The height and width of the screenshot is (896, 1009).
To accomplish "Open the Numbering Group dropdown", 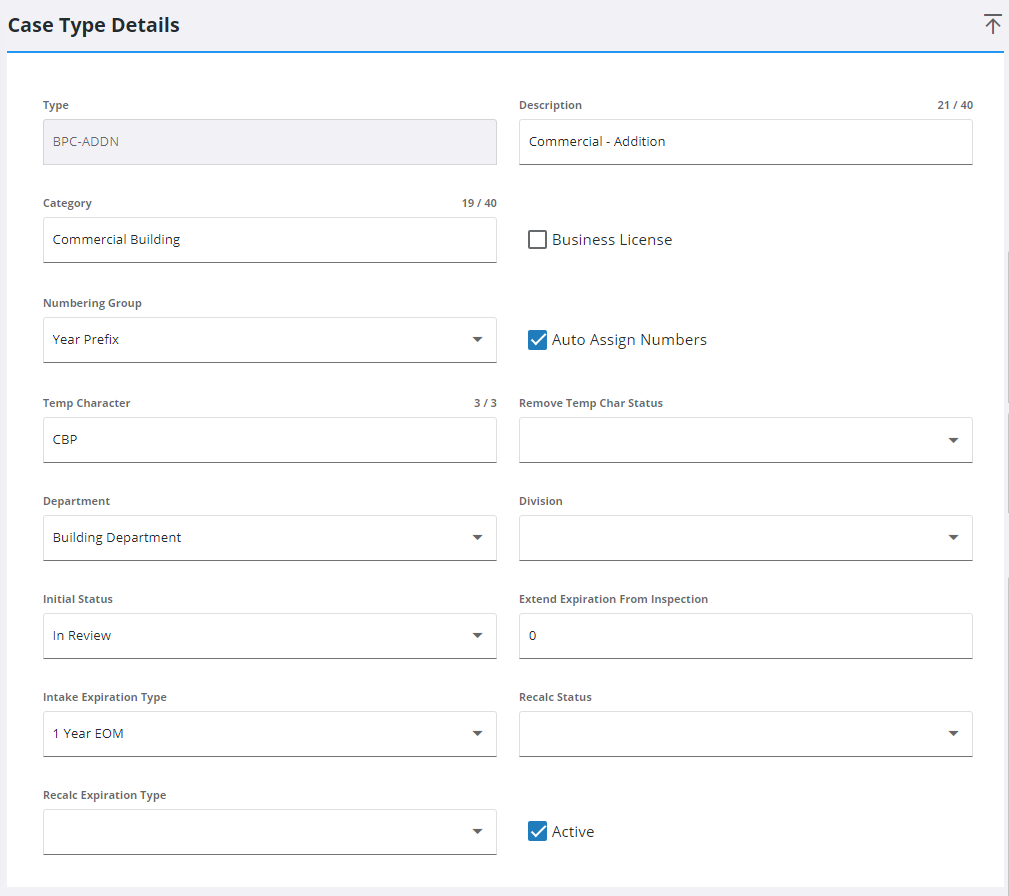I will [270, 340].
